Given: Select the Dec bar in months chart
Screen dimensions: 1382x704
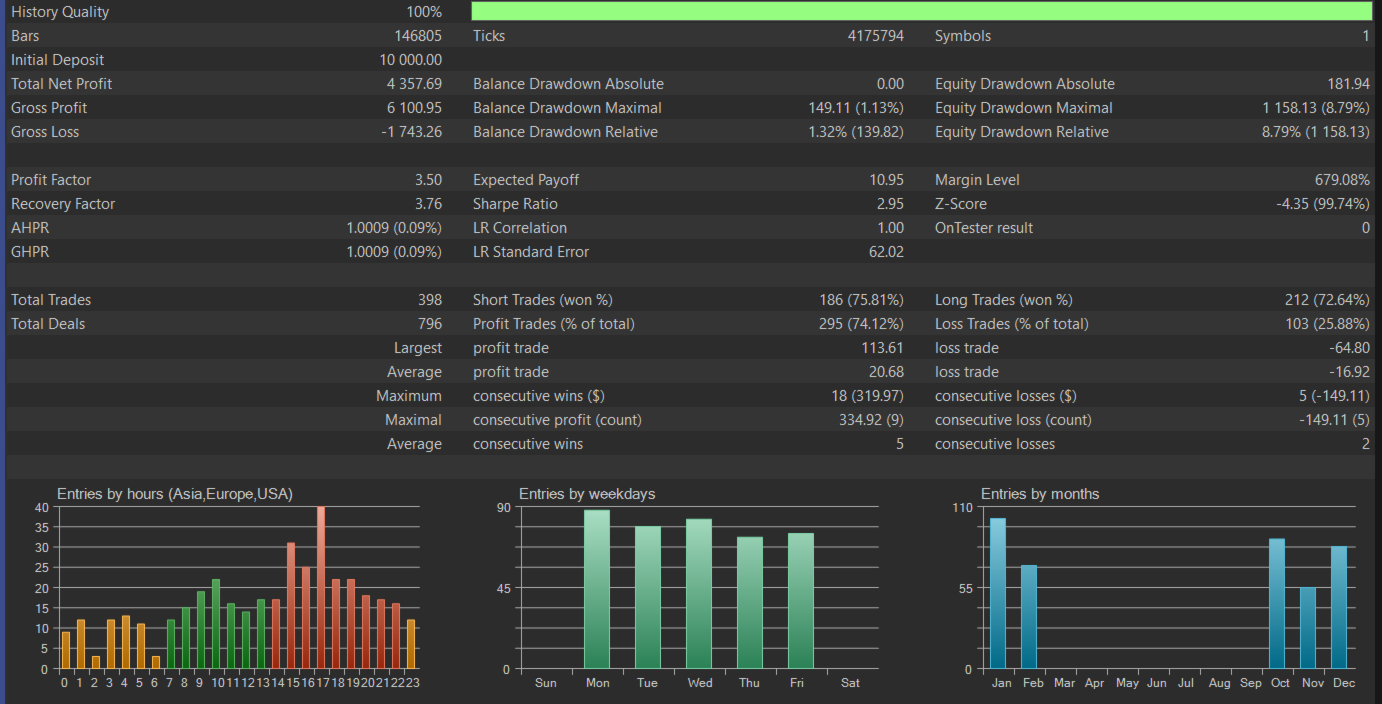Looking at the screenshot, I should [1339, 607].
